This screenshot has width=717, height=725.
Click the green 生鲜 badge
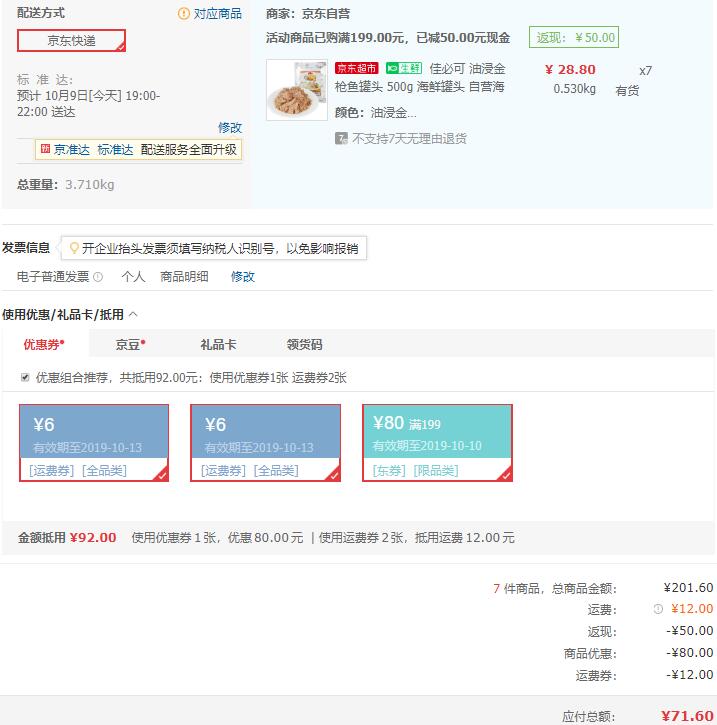coord(404,68)
